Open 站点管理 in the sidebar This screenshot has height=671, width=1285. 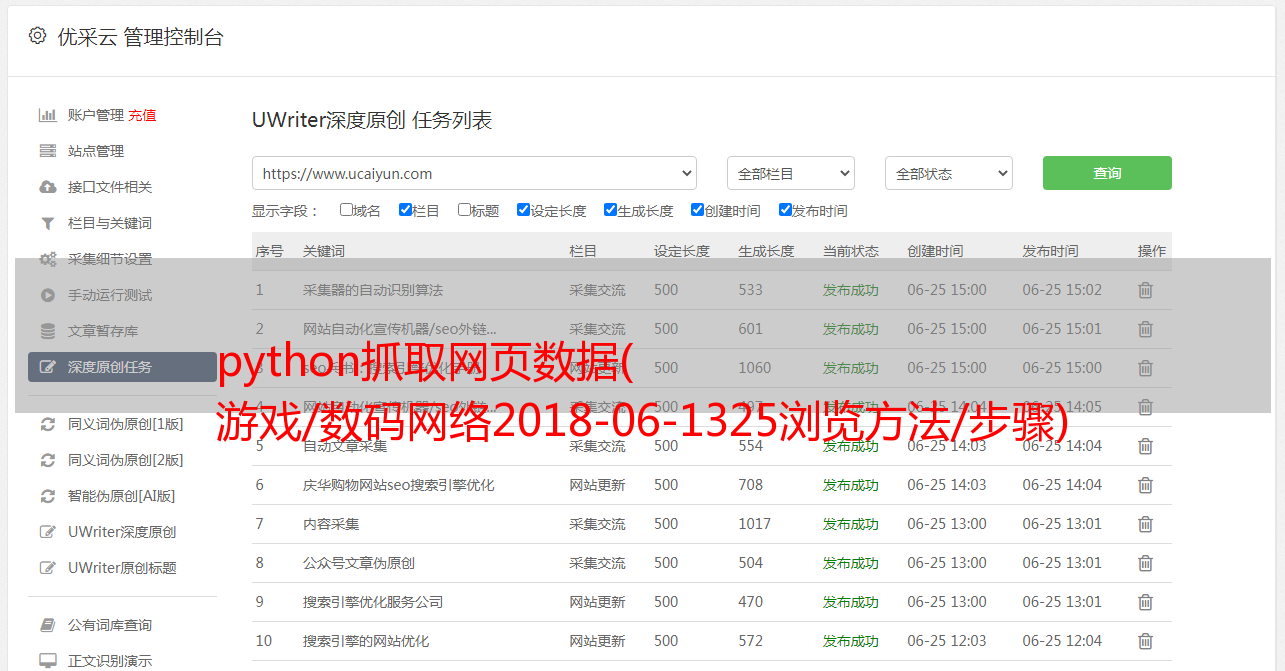(96, 151)
